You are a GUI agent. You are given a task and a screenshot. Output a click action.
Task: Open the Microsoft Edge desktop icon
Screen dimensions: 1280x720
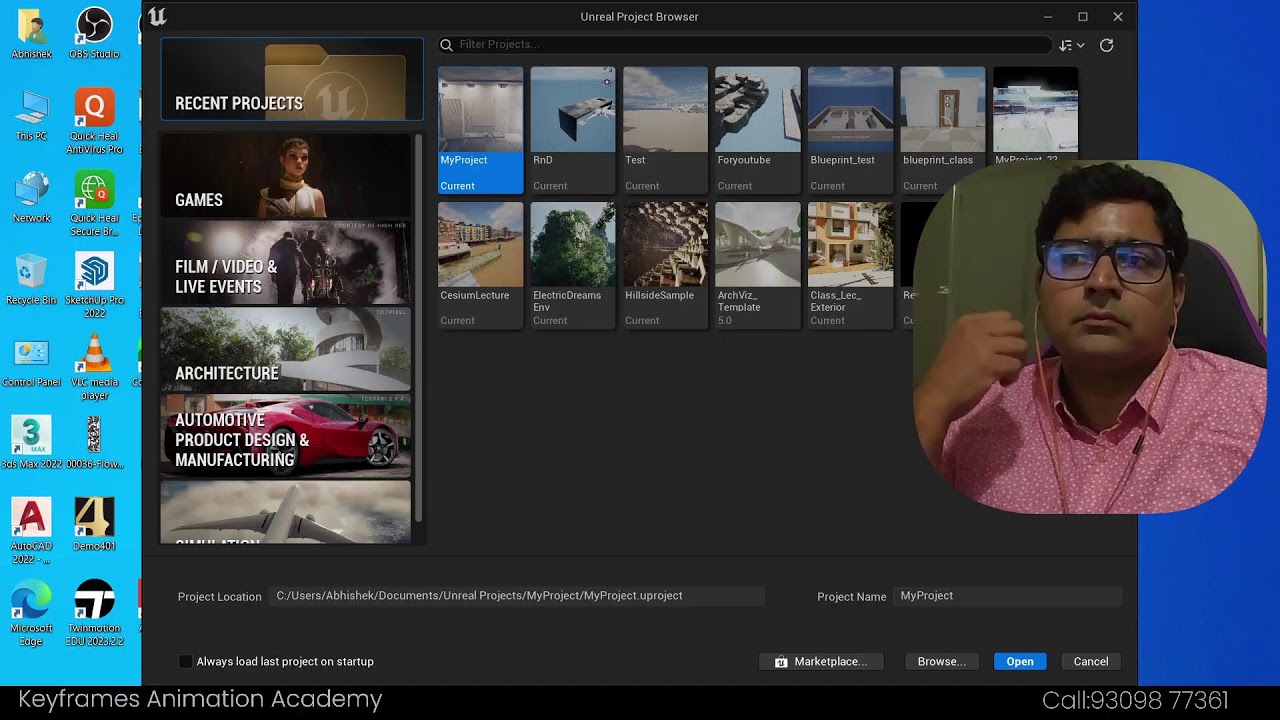point(31,614)
